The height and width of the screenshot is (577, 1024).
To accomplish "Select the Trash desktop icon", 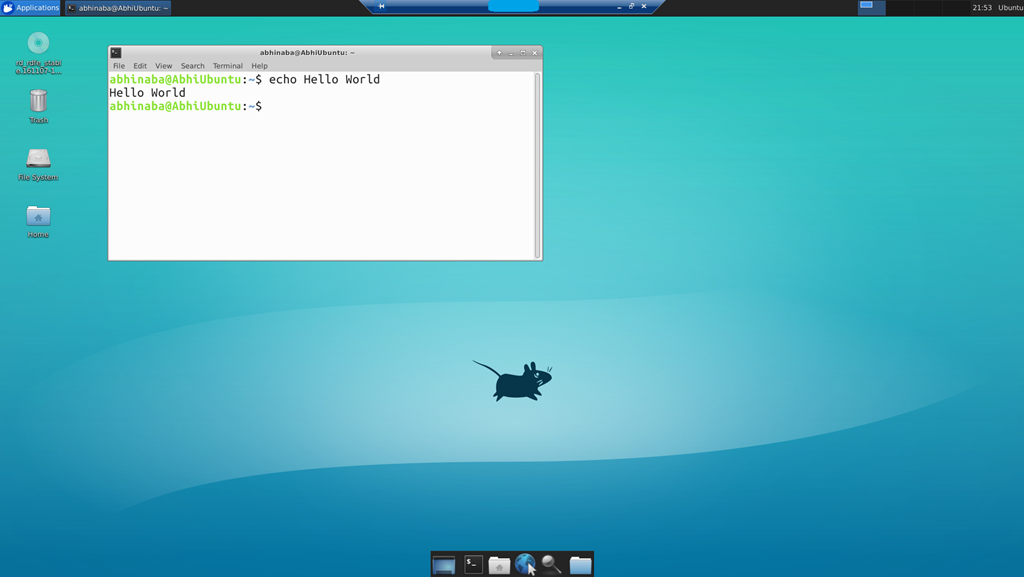I will [x=39, y=106].
